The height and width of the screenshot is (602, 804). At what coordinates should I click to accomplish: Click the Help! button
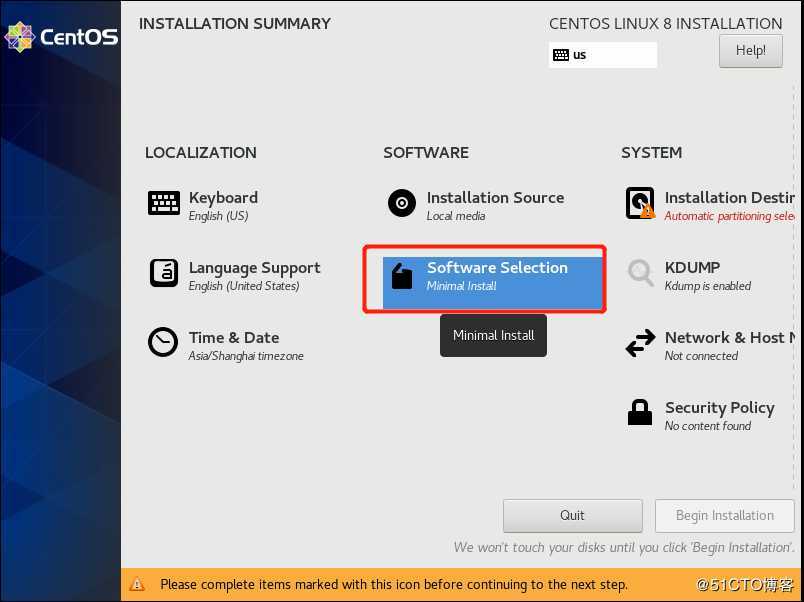point(751,51)
